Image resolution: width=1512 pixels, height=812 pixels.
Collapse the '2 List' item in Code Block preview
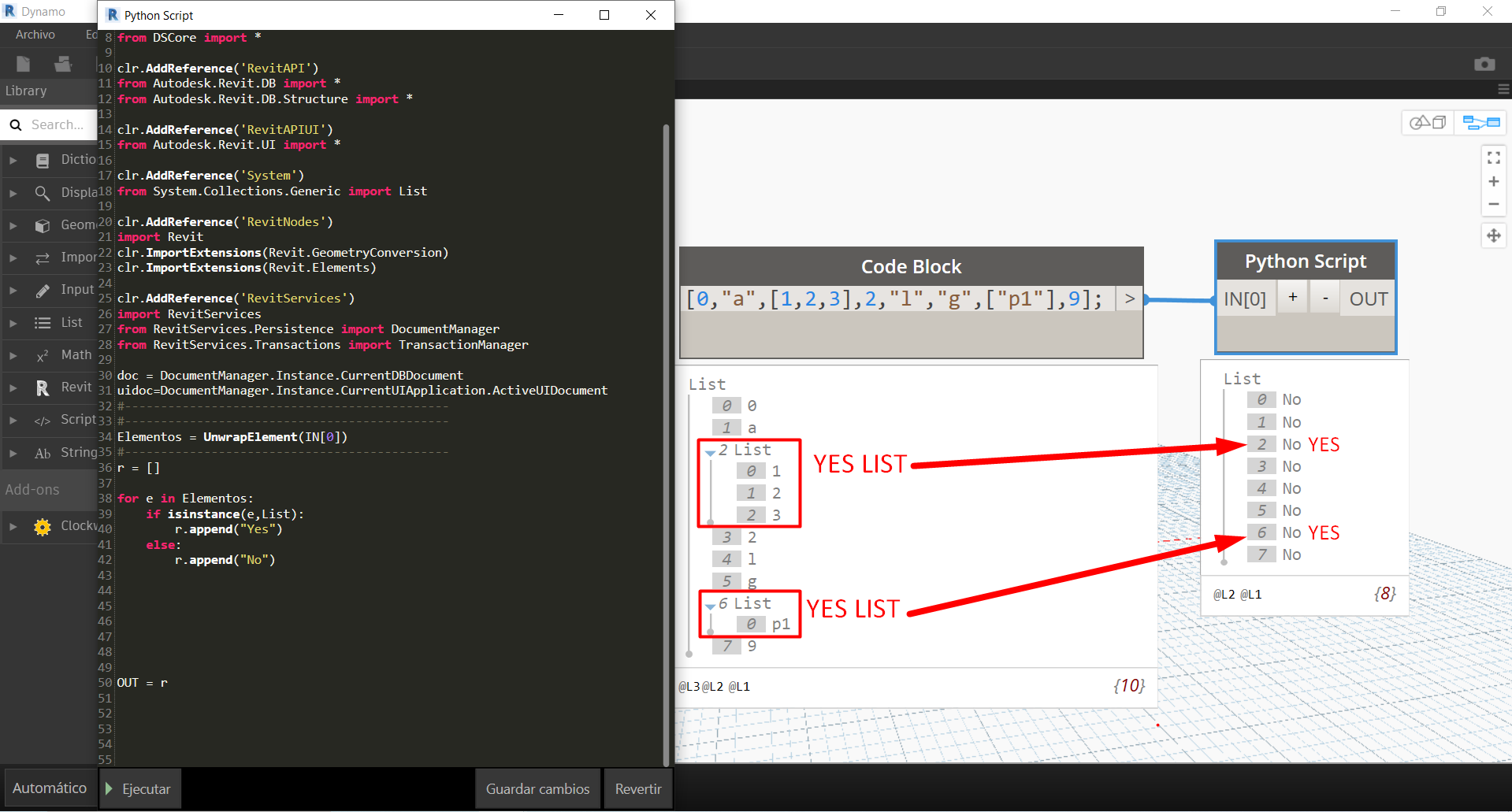(711, 452)
